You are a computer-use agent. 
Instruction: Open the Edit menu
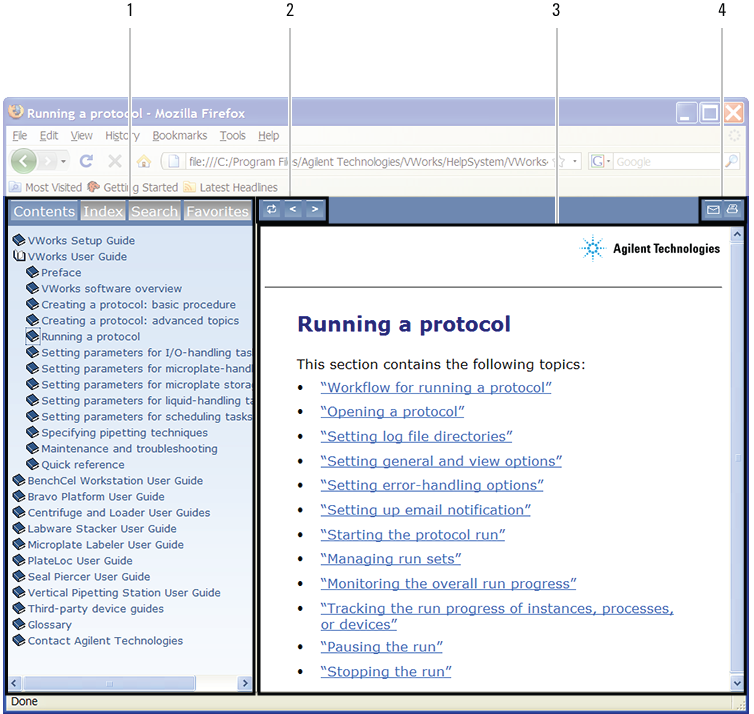[49, 136]
